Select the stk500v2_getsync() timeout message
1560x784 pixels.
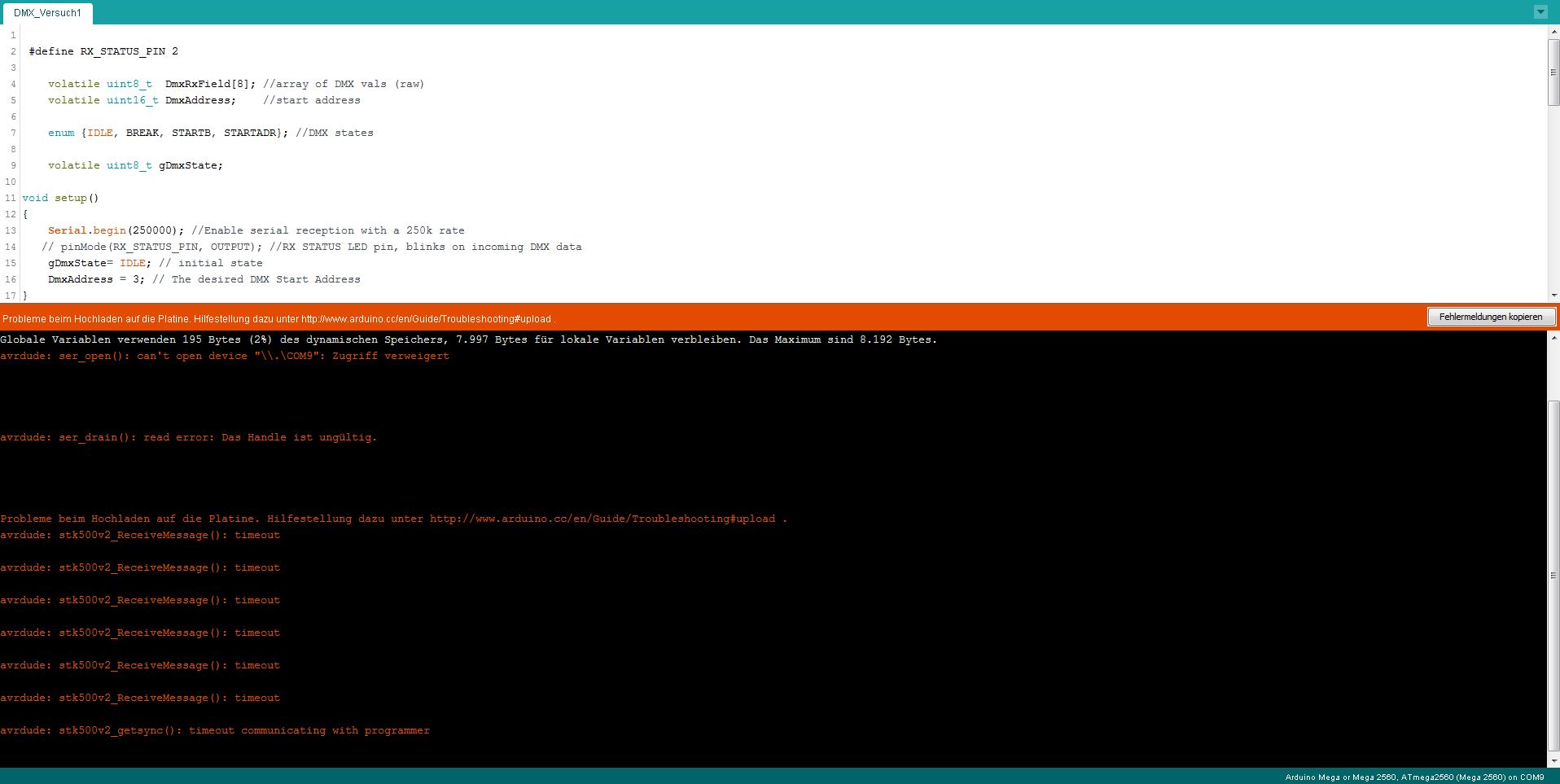[214, 730]
